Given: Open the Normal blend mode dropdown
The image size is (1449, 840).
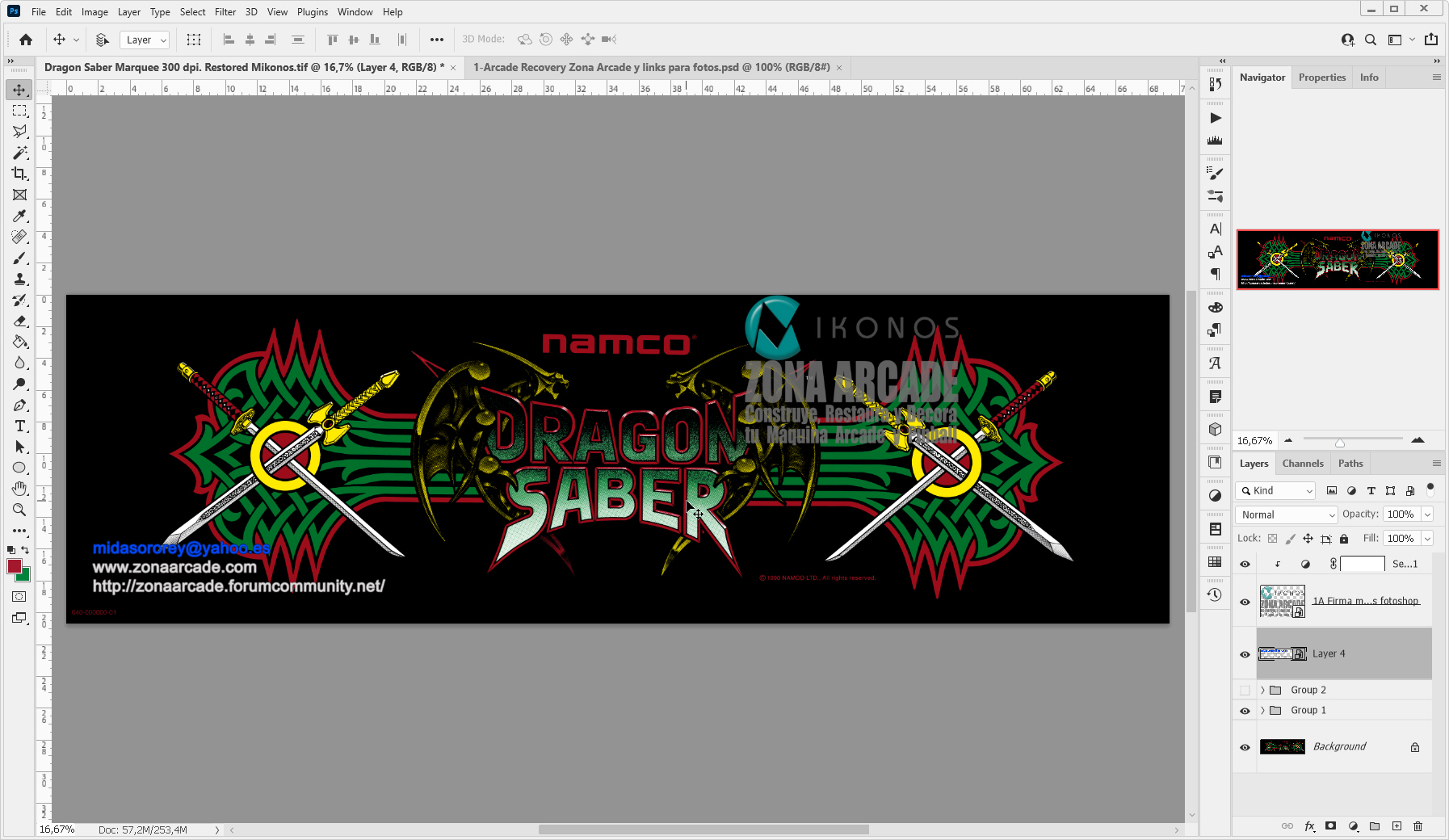Looking at the screenshot, I should point(1285,514).
